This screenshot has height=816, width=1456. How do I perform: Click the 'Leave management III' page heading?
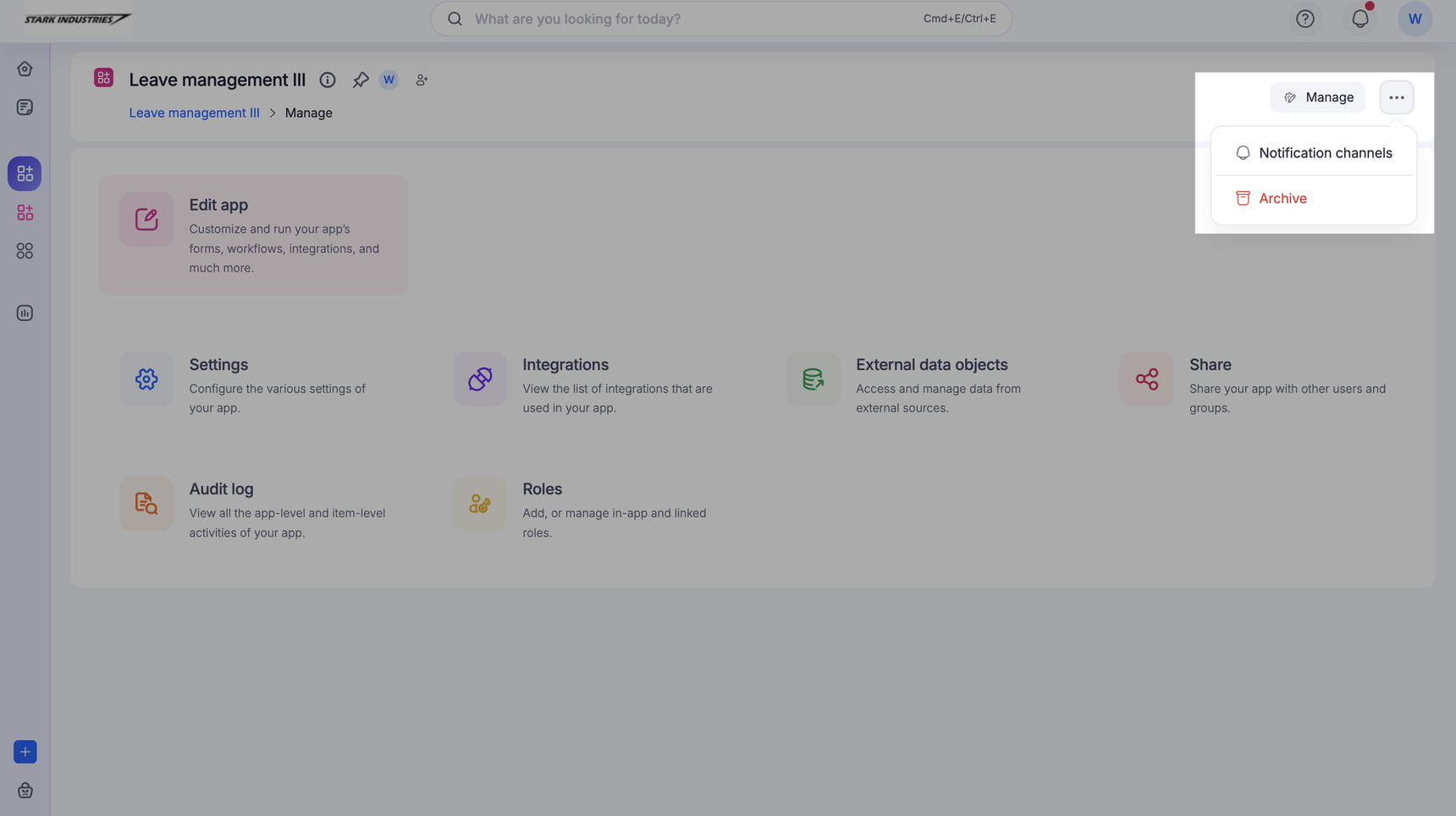click(x=218, y=80)
